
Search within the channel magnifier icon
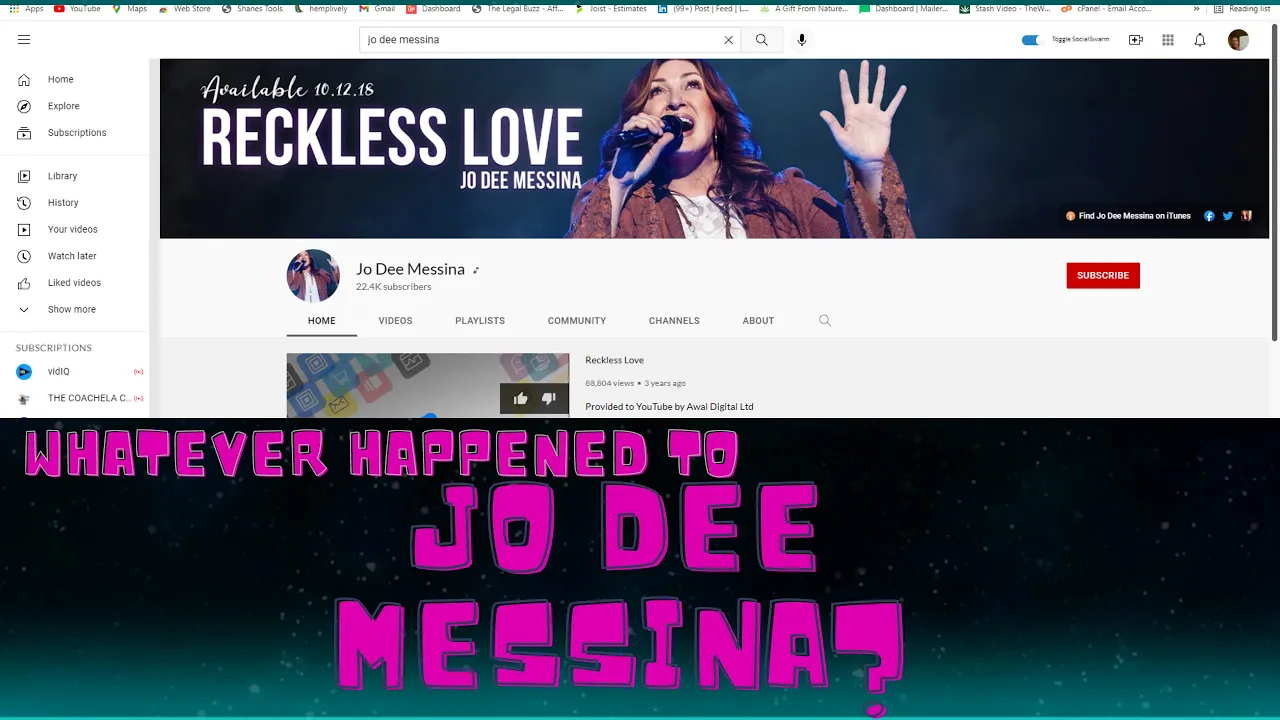coord(825,321)
